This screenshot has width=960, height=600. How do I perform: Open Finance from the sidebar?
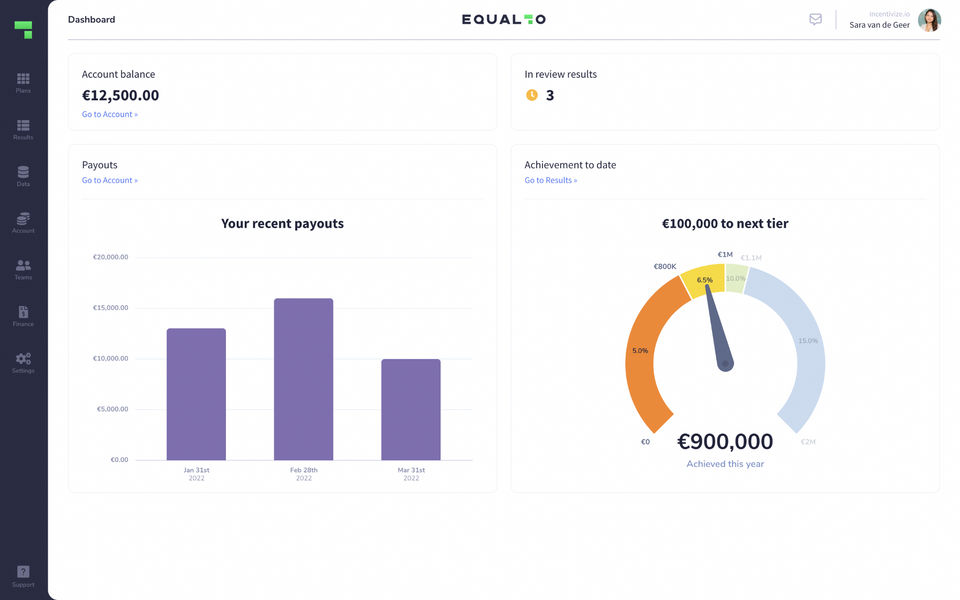[23, 315]
